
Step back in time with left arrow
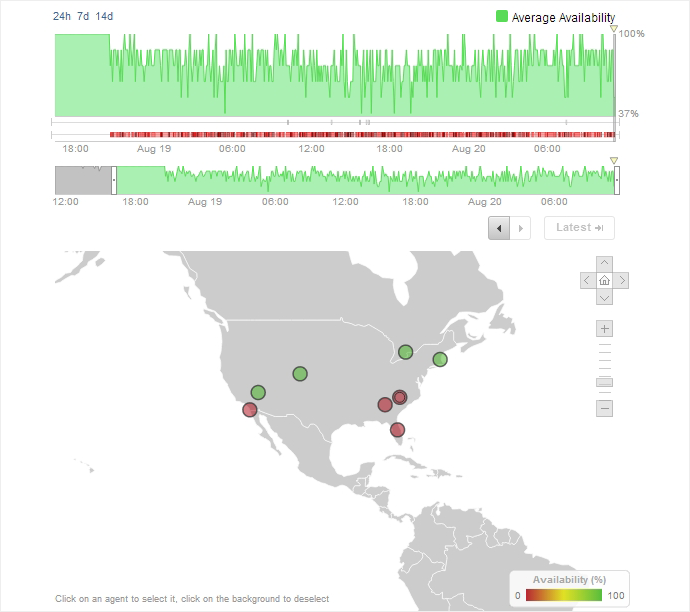pyautogui.click(x=499, y=228)
